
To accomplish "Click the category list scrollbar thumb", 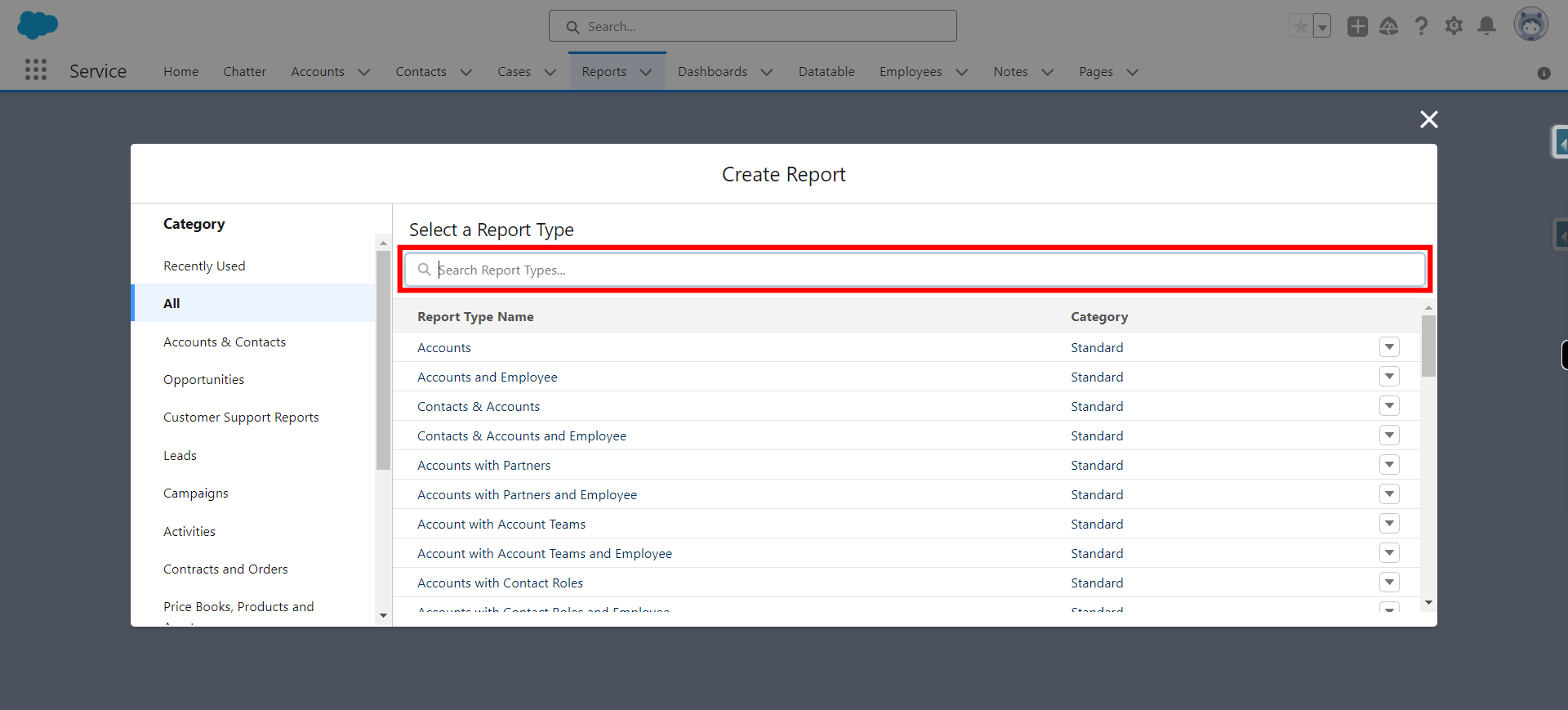I will coord(383,359).
